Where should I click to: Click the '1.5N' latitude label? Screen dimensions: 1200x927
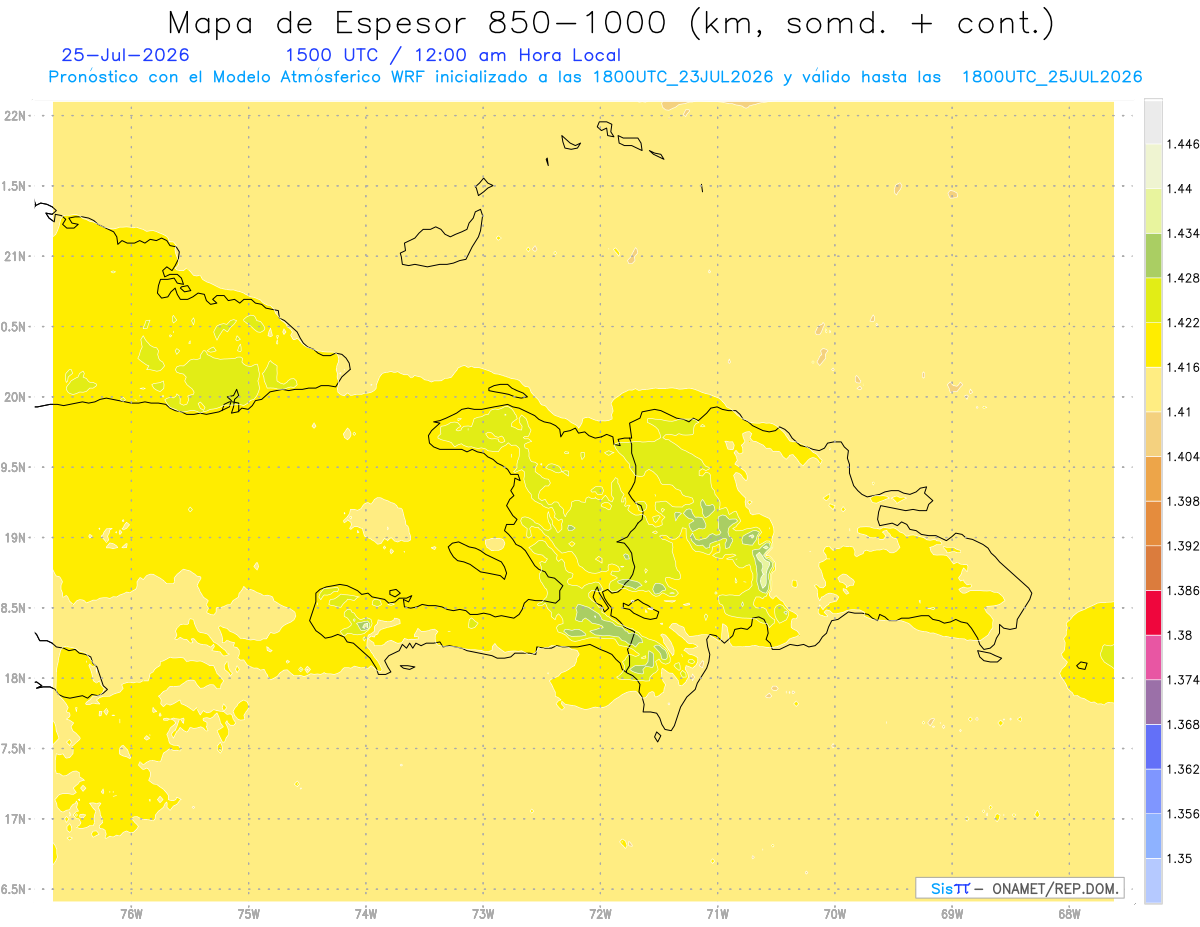click(x=15, y=186)
